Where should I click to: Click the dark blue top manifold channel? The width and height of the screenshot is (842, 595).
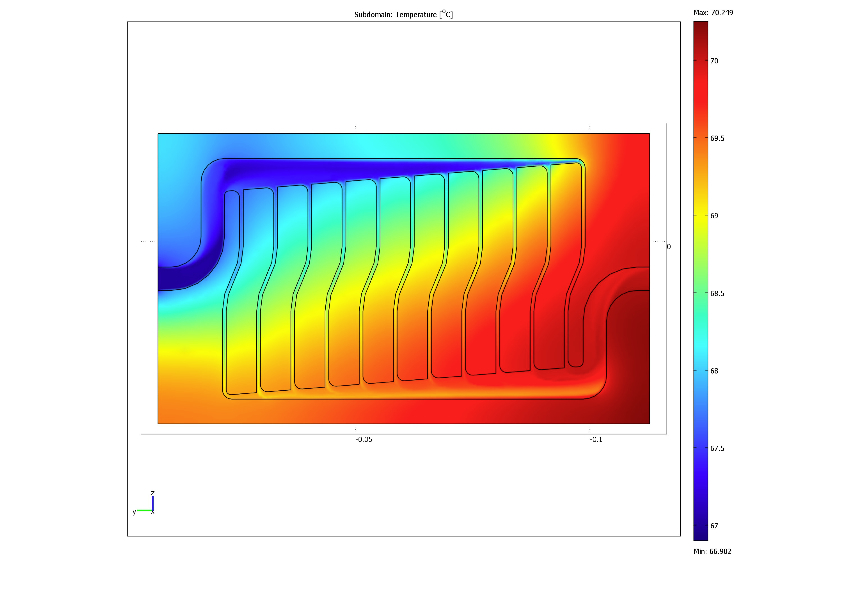tap(400, 167)
